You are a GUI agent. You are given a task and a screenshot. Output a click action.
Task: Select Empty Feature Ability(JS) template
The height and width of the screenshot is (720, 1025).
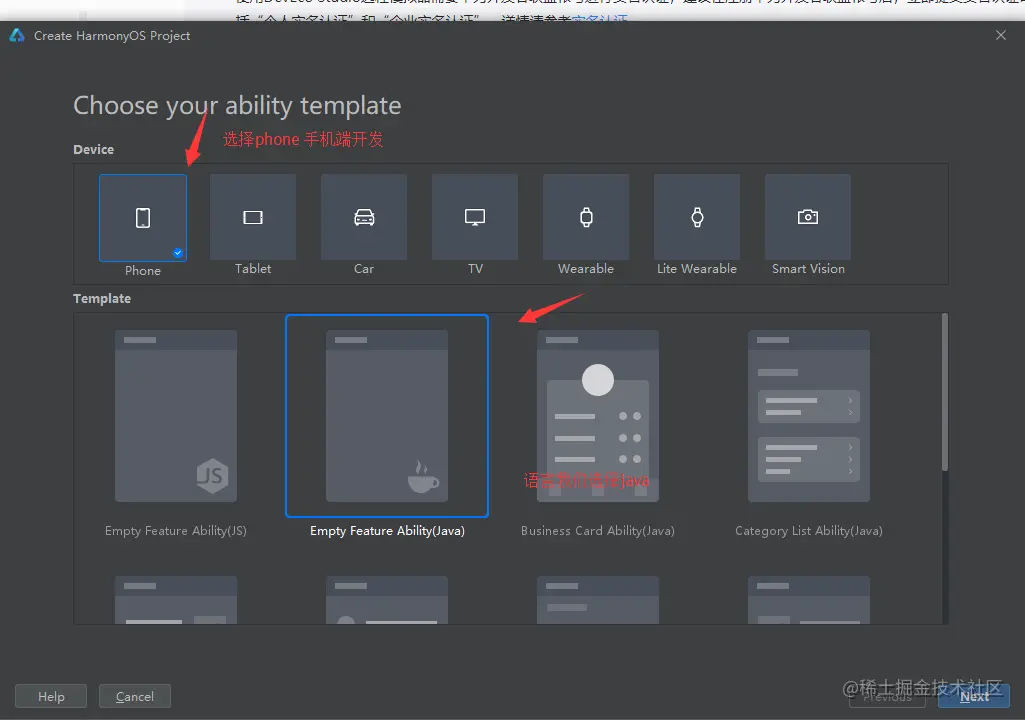click(x=176, y=416)
